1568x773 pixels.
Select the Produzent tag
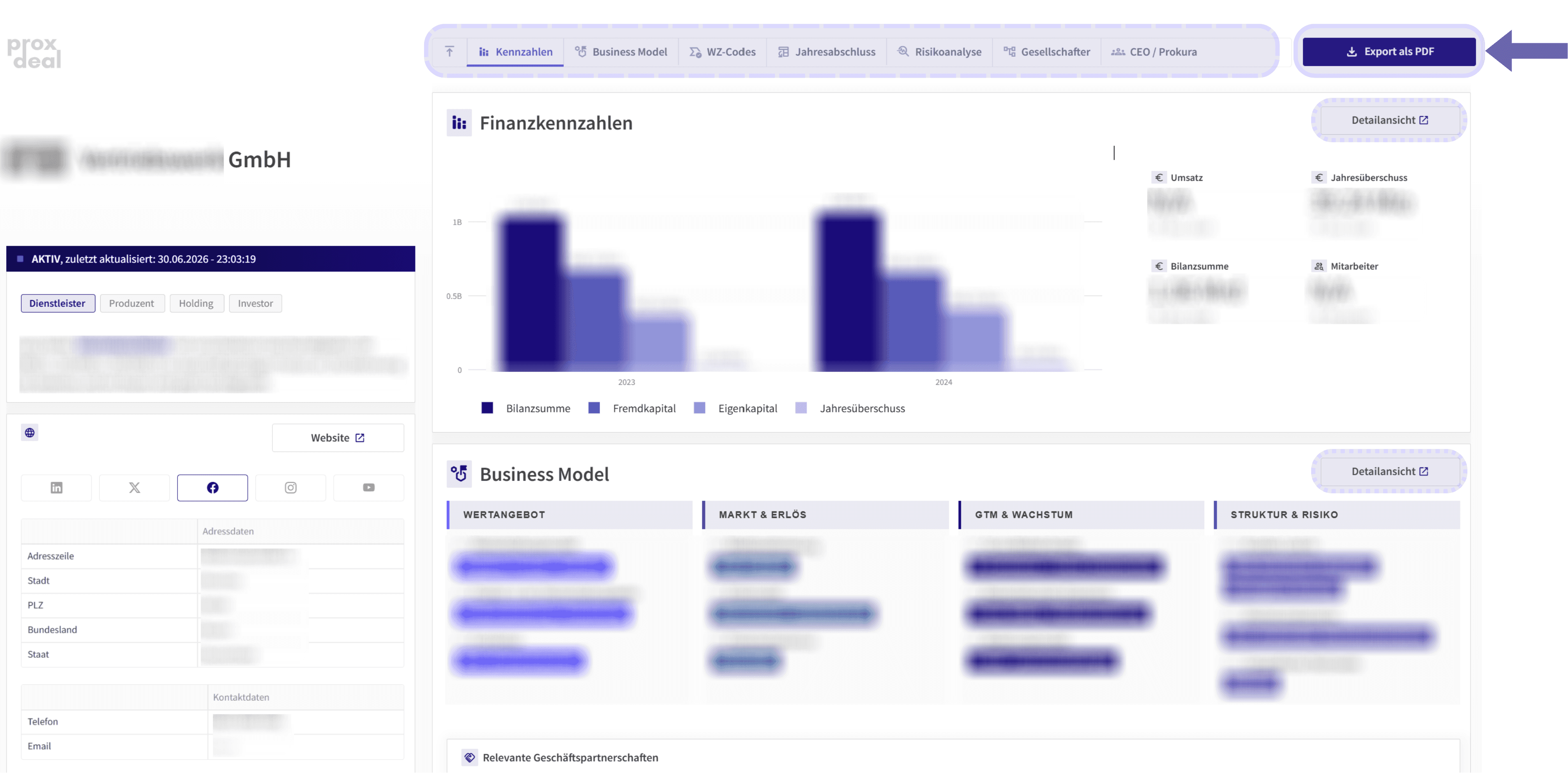coord(131,303)
